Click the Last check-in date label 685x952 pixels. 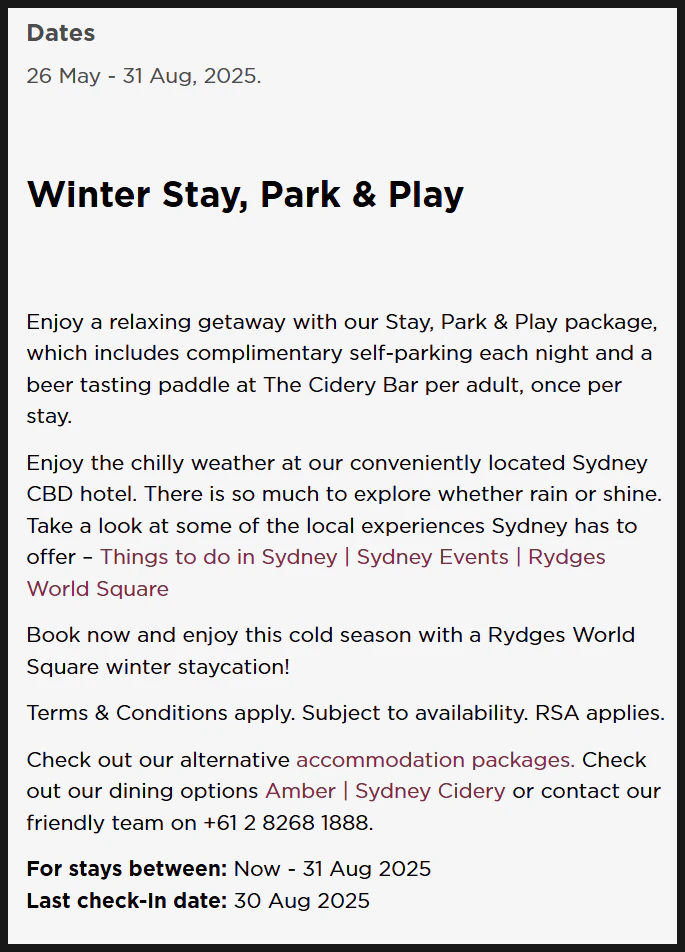click(x=127, y=900)
